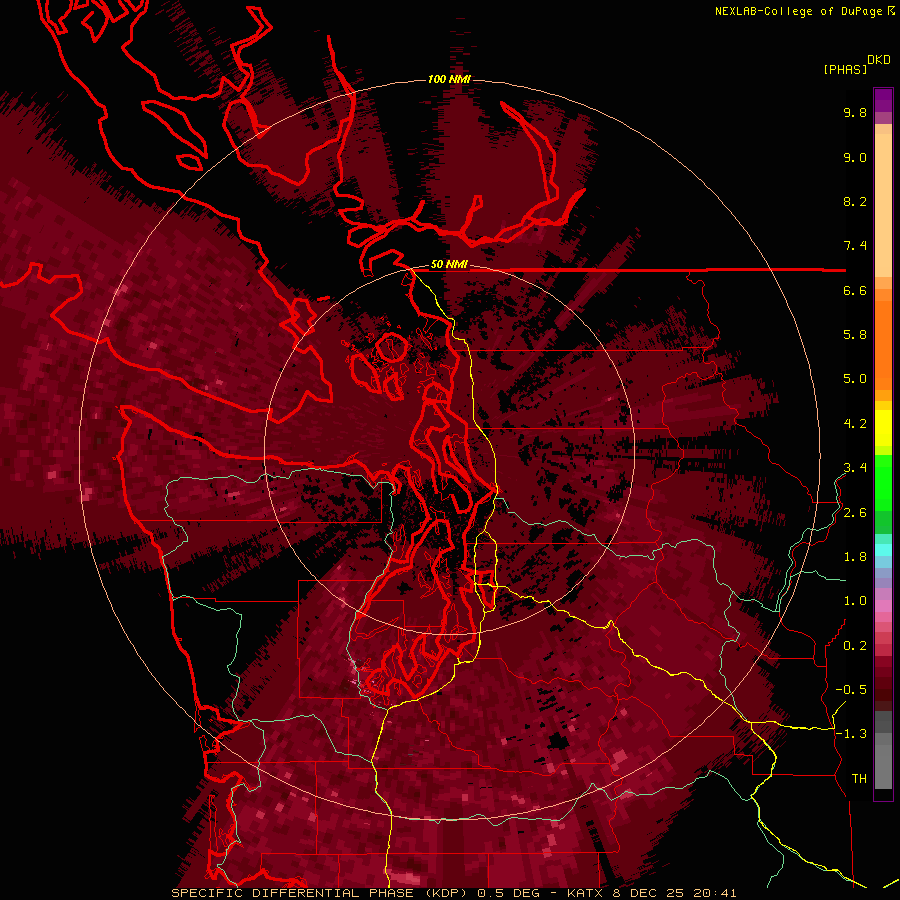This screenshot has height=900, width=900.
Task: Click the '9.8' scale value
Action: coord(855,112)
